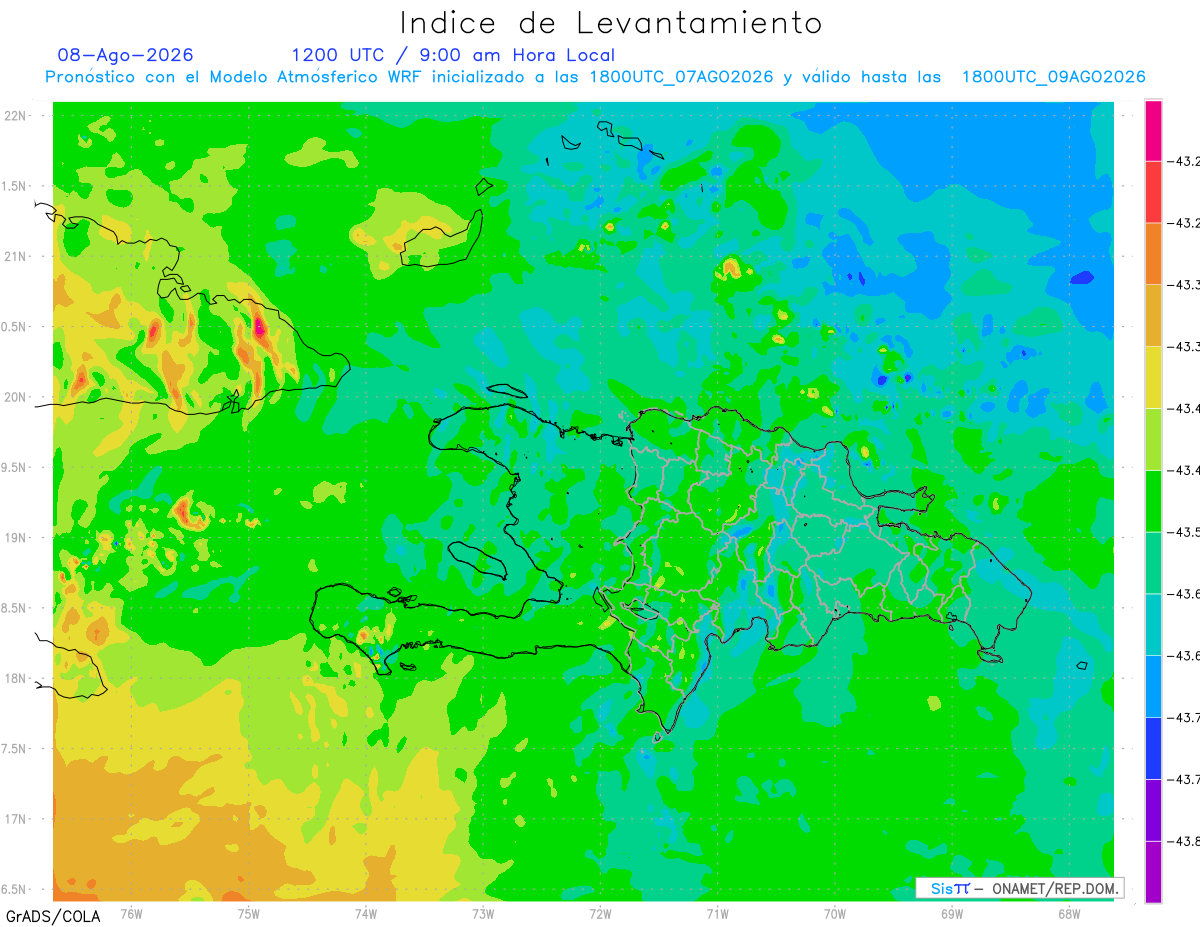
Task: Click the "72W" longitude label
Action: [600, 914]
